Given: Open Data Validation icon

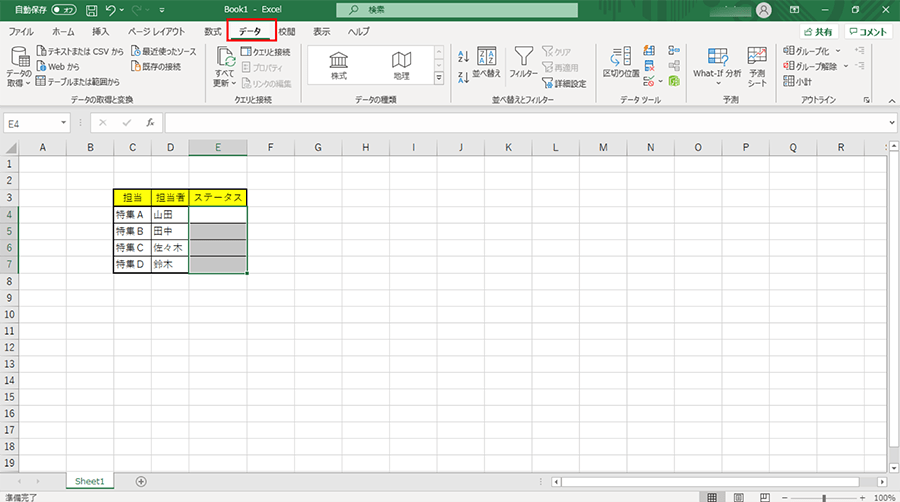Looking at the screenshot, I should click(649, 81).
